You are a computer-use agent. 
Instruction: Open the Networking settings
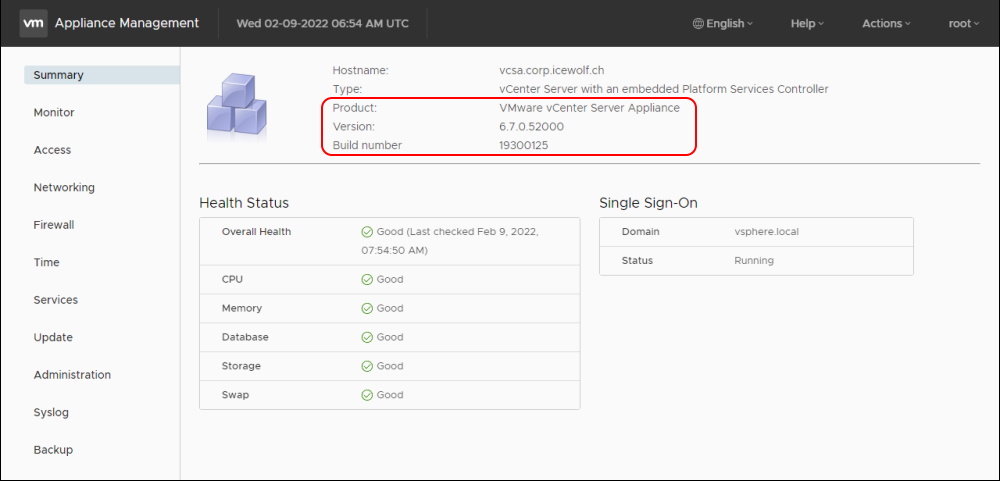(64, 188)
